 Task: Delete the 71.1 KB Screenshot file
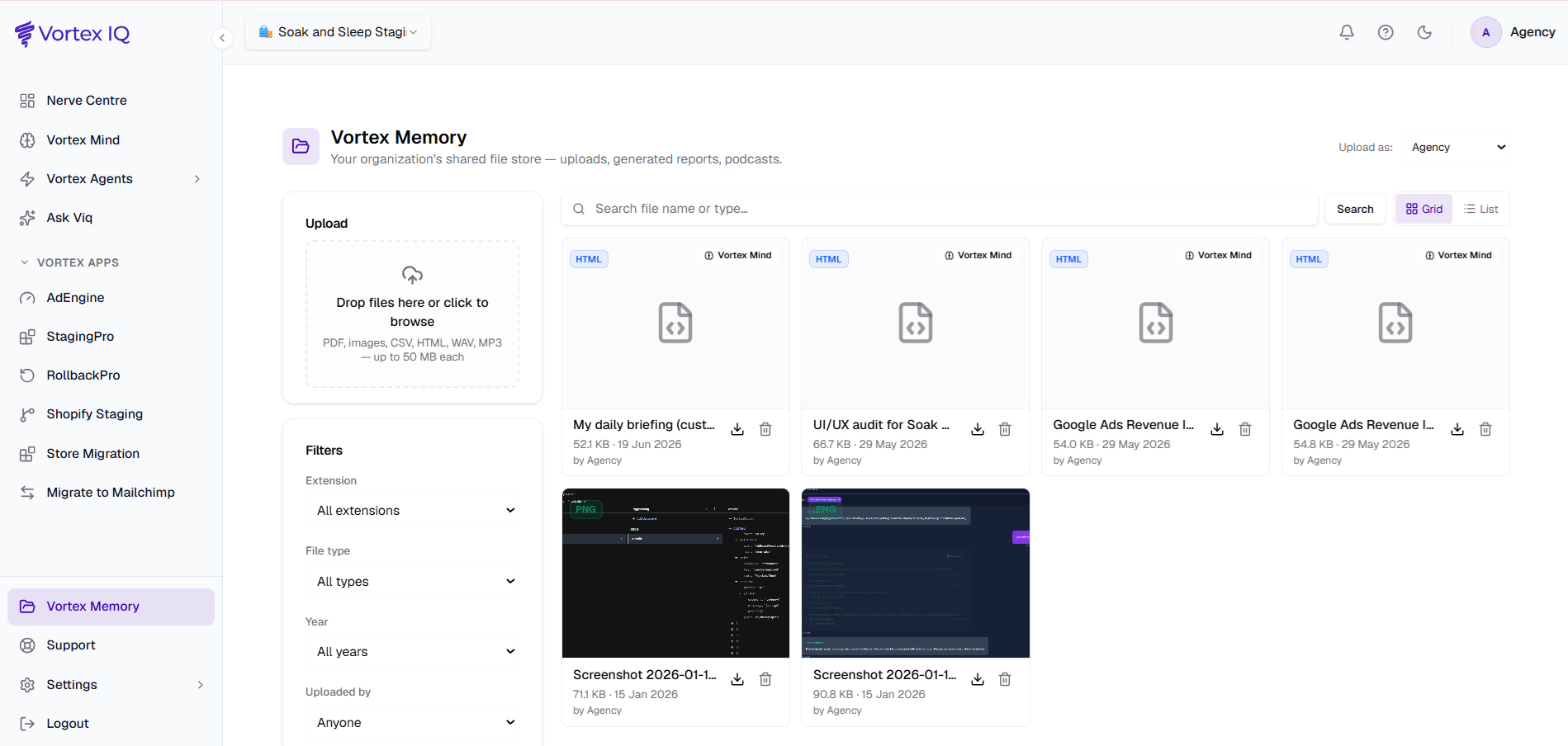(x=765, y=679)
